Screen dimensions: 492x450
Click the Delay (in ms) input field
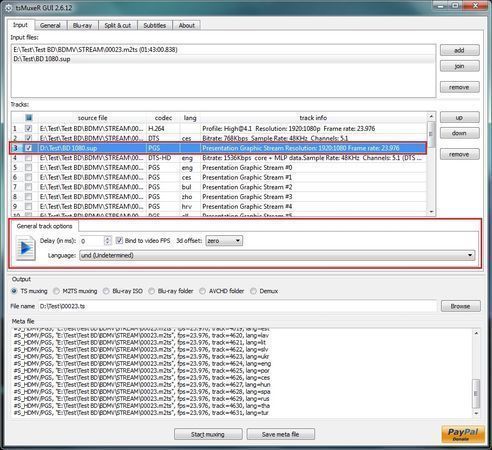coord(92,241)
